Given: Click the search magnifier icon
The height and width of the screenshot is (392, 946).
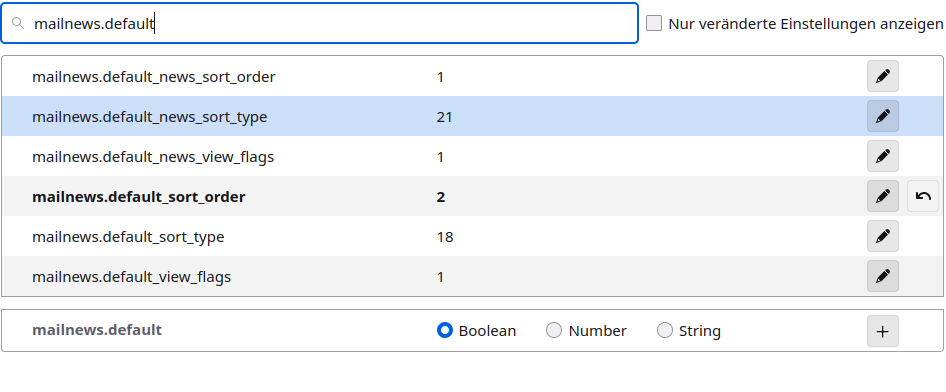Looking at the screenshot, I should point(17,24).
